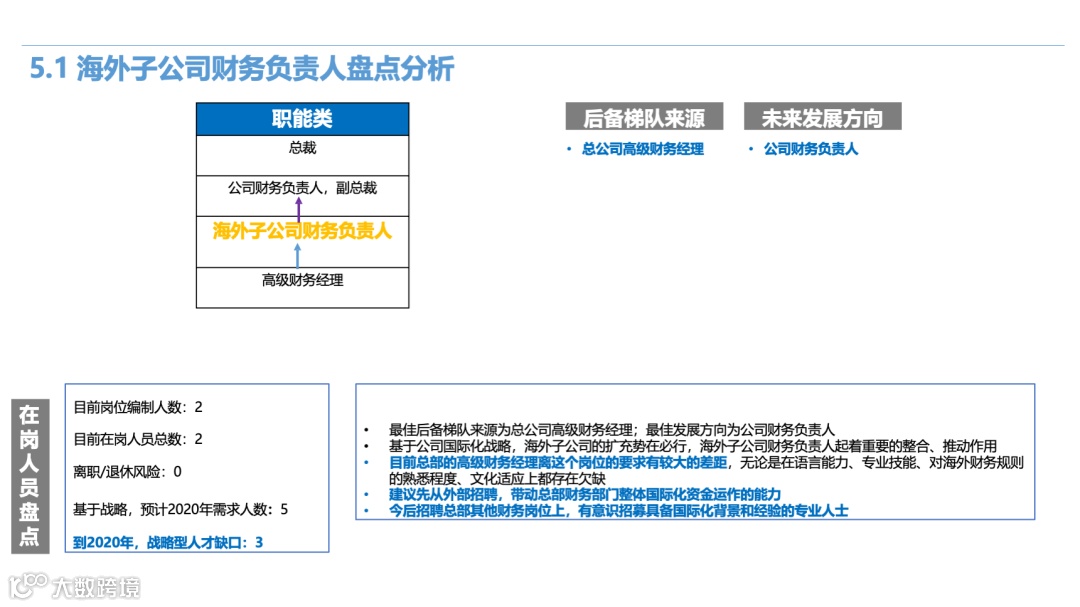The height and width of the screenshot is (607, 1080).
Task: Click the blue upward arrow above 高级财务经理
Action: point(298,255)
